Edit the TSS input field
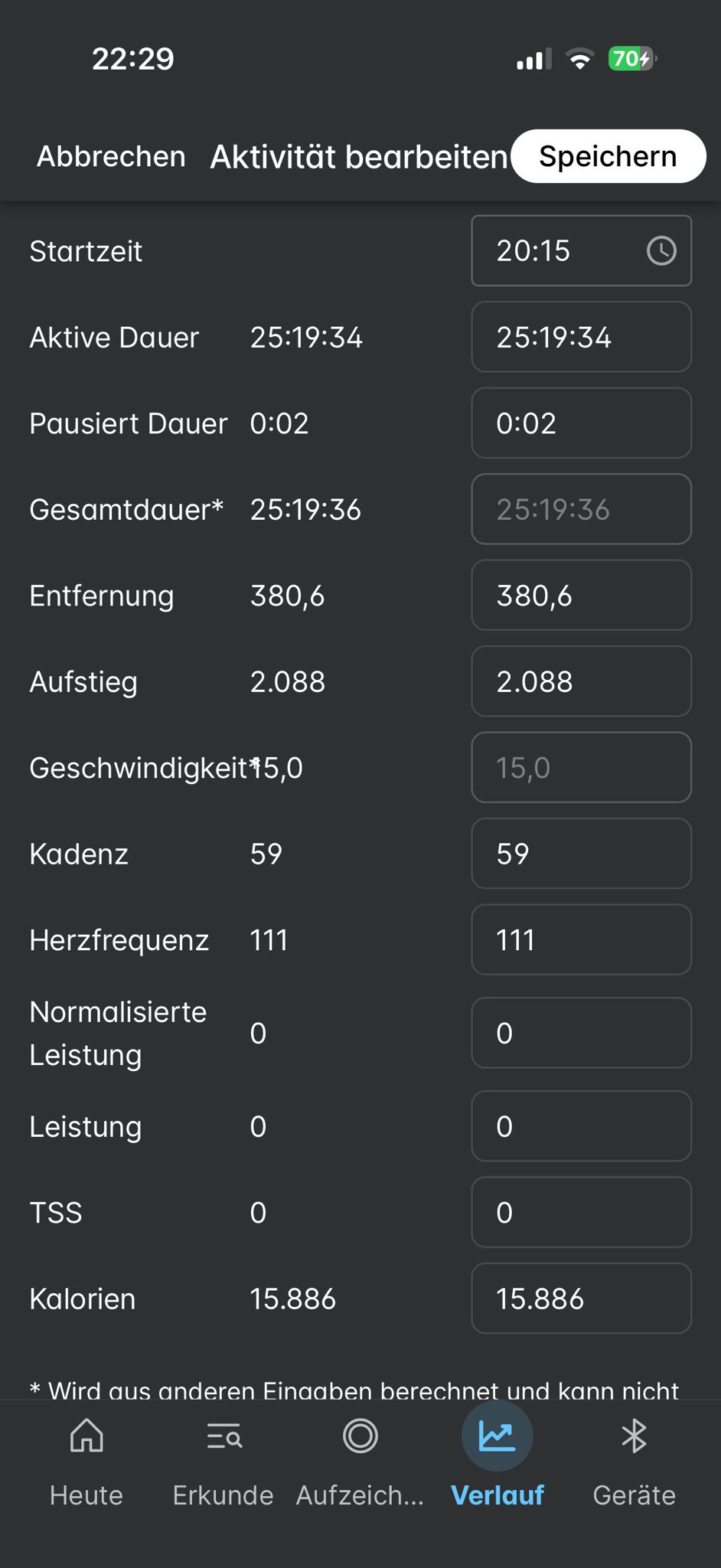This screenshot has width=721, height=1568. pos(582,1212)
